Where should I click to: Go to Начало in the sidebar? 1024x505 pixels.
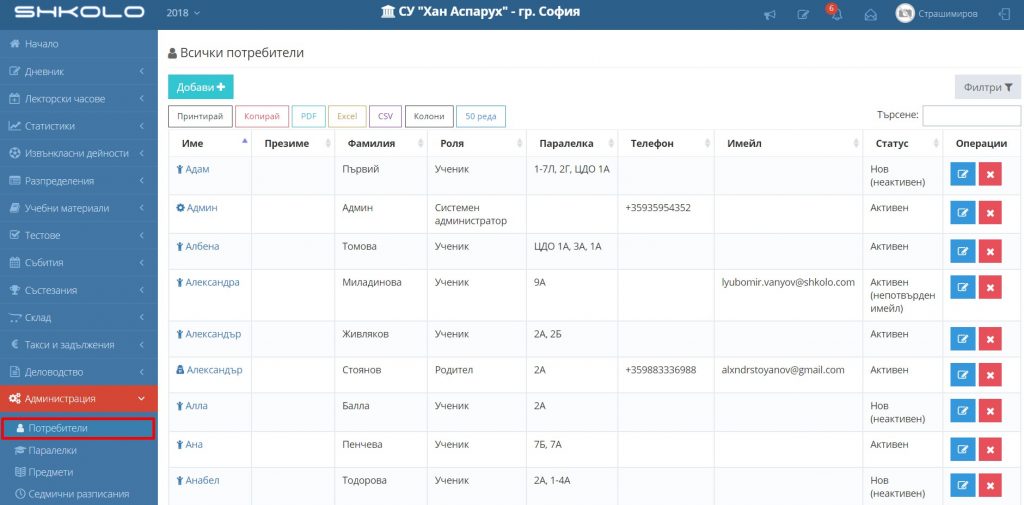point(78,44)
